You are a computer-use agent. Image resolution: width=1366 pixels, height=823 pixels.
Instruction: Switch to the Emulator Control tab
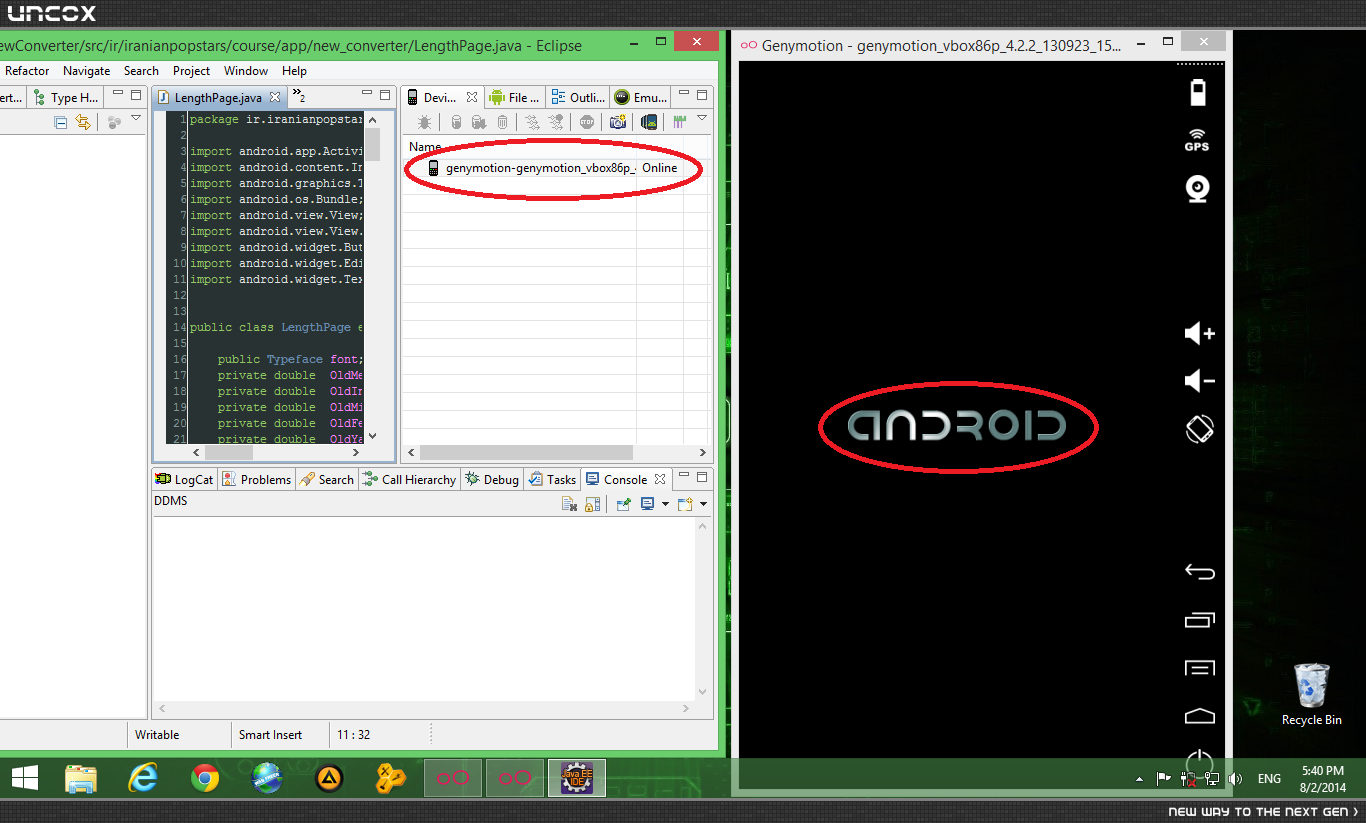(640, 98)
